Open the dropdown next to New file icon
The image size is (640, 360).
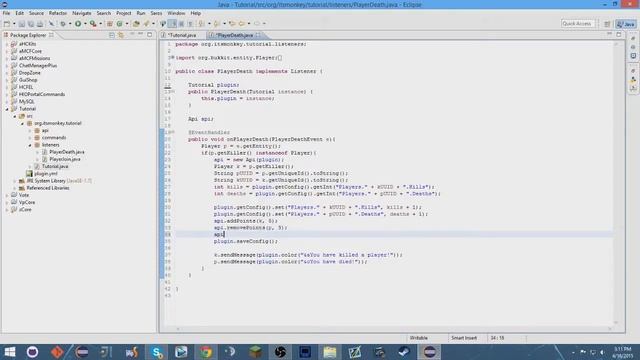pos(14,24)
